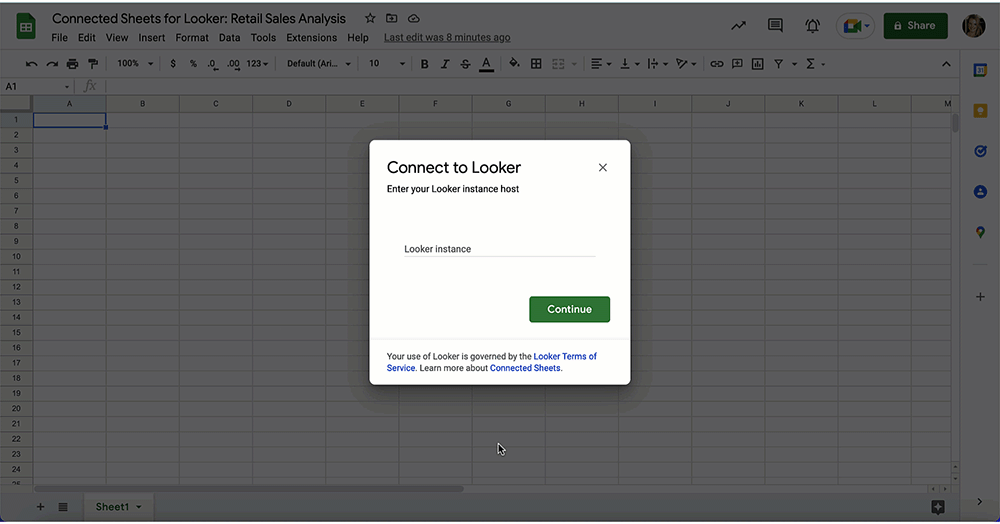Open the borders tool

coord(536,64)
